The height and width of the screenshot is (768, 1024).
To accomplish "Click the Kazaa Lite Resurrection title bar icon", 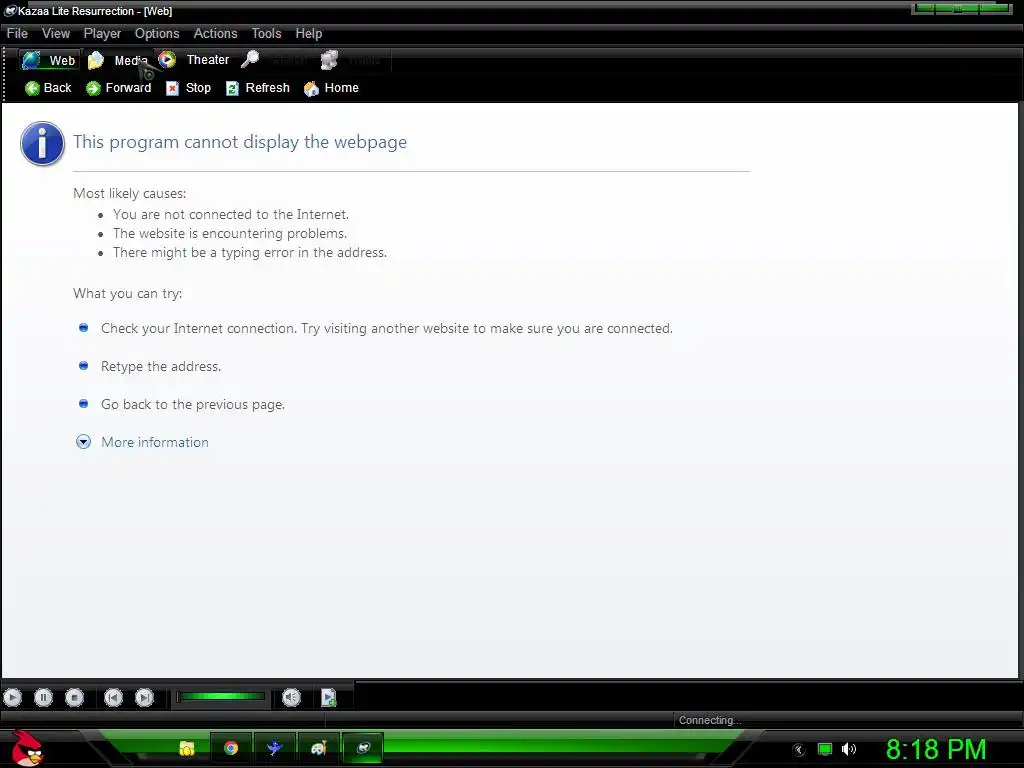I will (x=10, y=10).
